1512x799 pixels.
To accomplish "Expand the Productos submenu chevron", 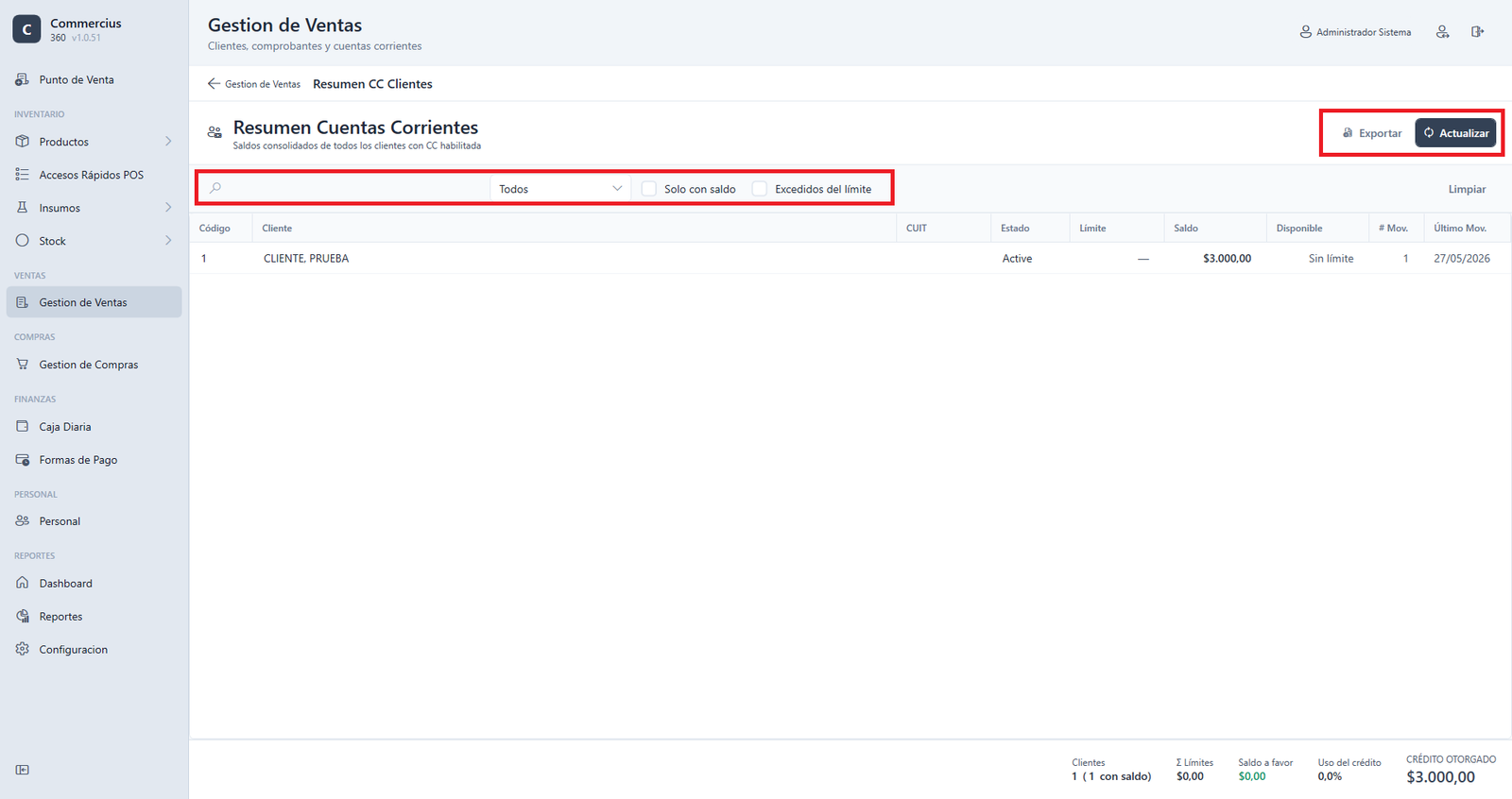I will [168, 142].
